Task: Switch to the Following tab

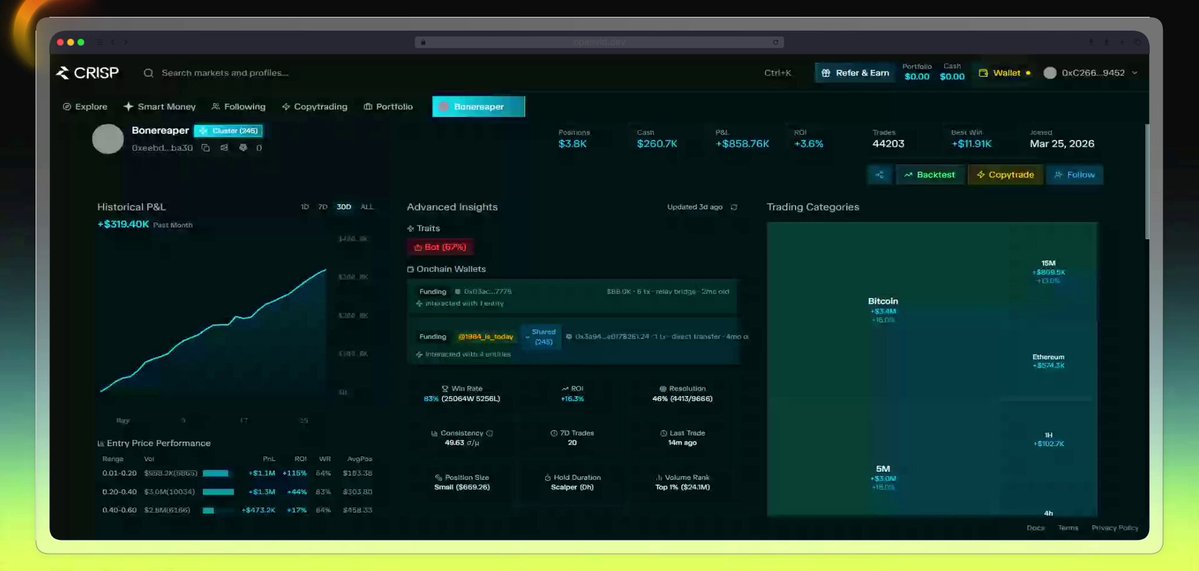Action: click(x=239, y=107)
